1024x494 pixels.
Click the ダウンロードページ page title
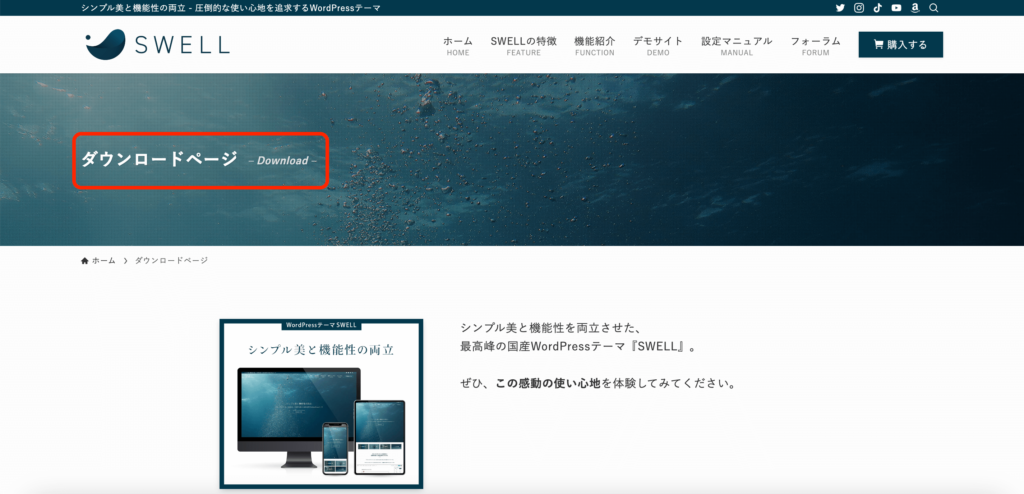159,159
